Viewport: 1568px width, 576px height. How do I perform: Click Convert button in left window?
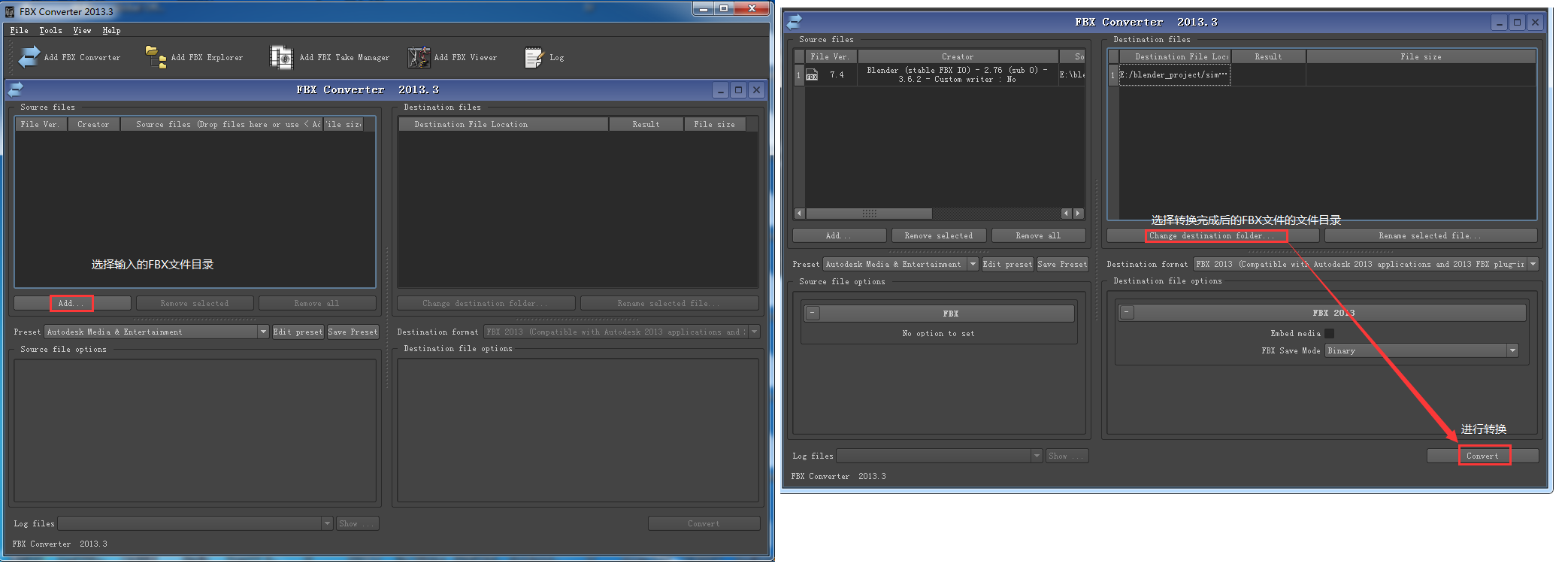click(704, 523)
